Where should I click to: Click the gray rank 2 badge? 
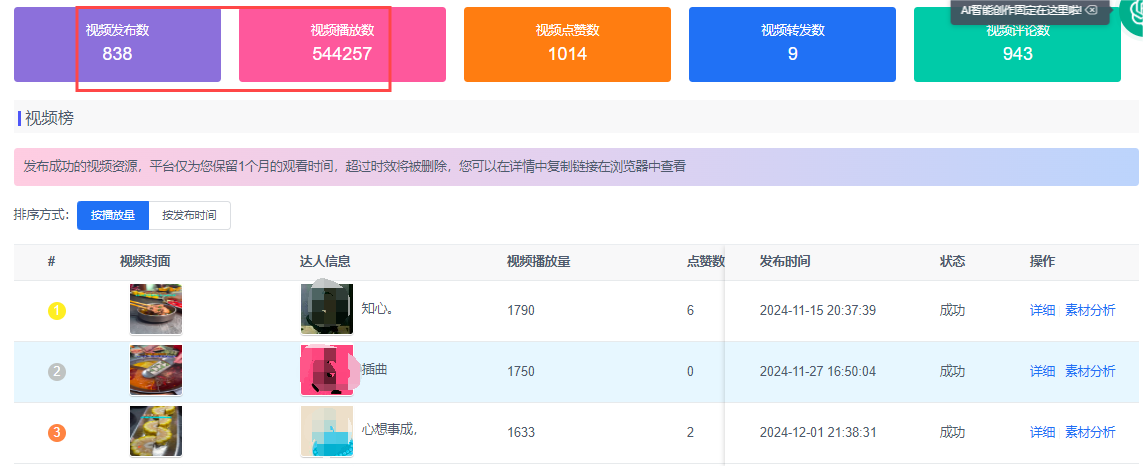(57, 372)
